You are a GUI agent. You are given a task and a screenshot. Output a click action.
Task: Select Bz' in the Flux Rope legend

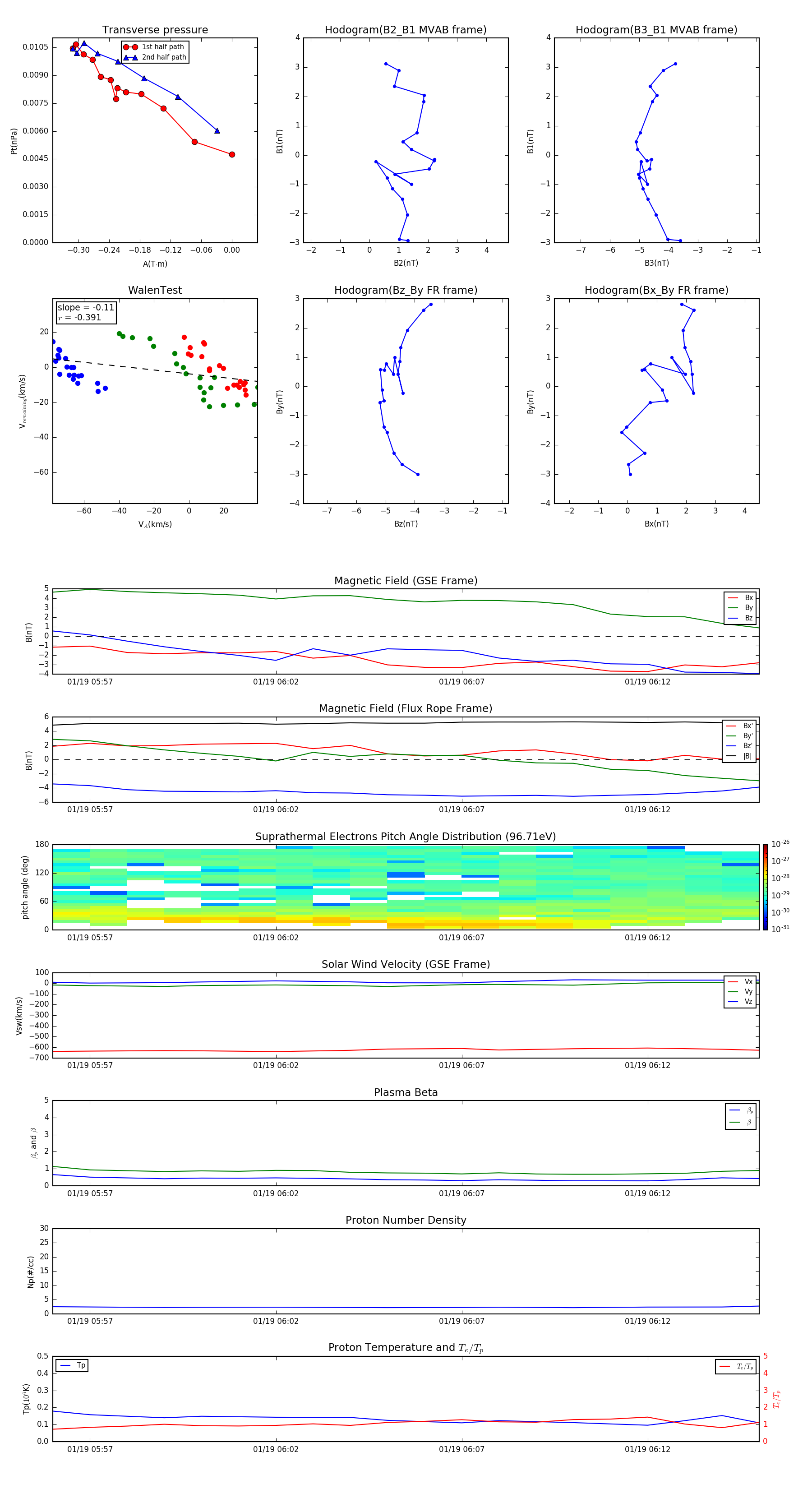[x=739, y=746]
